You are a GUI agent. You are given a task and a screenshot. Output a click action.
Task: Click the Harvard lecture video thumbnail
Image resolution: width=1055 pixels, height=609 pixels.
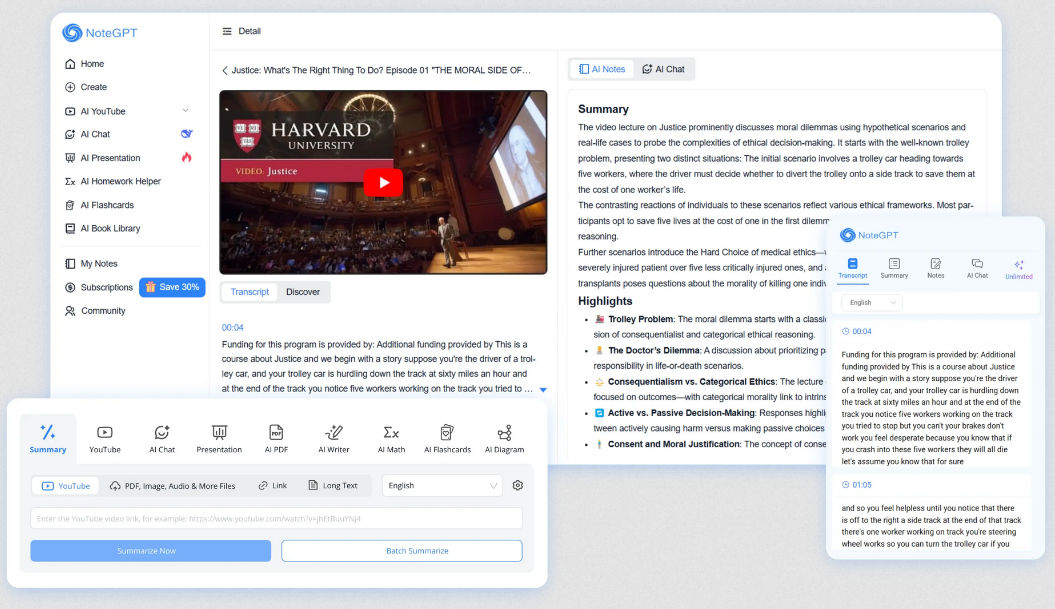pyautogui.click(x=383, y=182)
